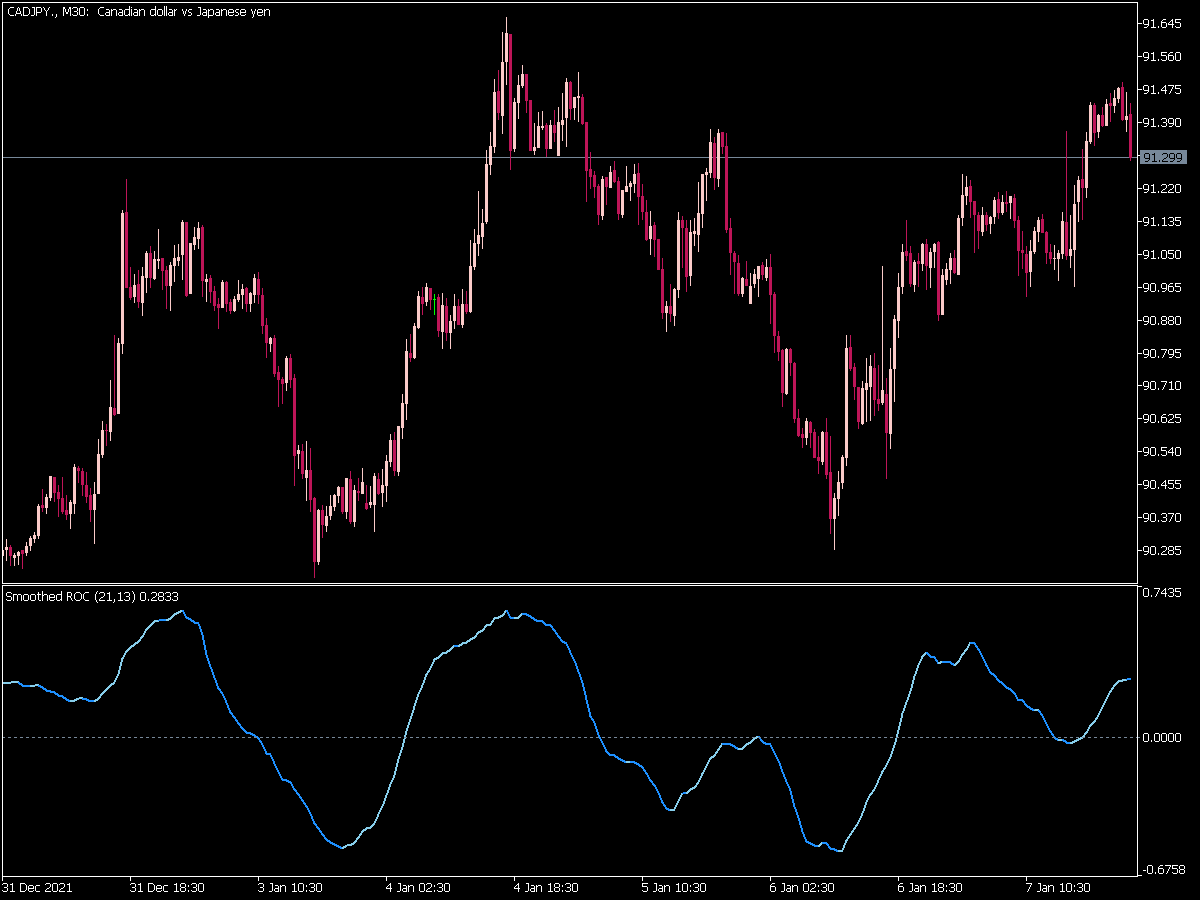
Task: Click the CADJPY M30 chart title text
Action: tap(138, 11)
